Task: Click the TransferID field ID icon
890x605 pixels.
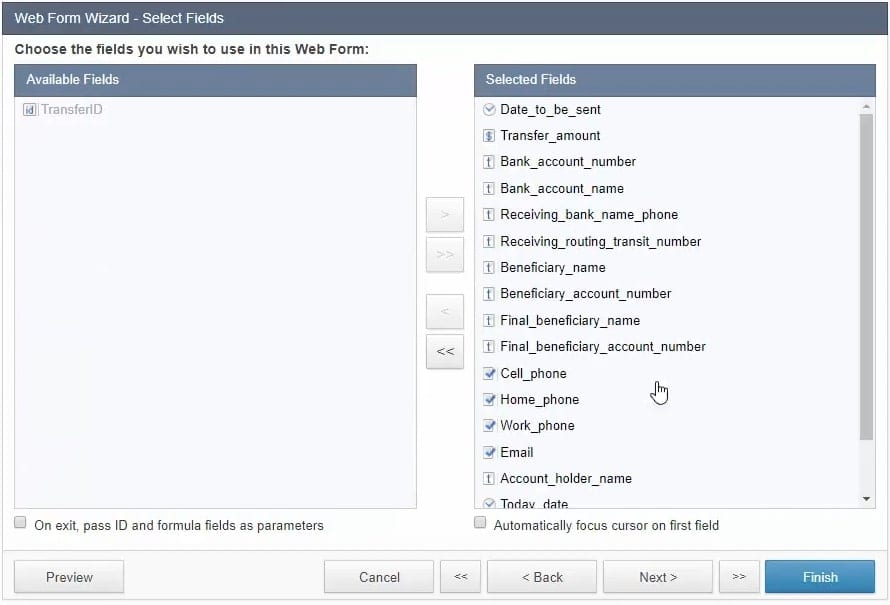Action: click(x=29, y=110)
